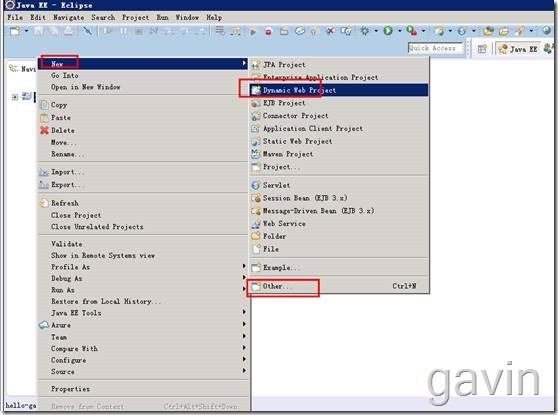The width and height of the screenshot is (558, 415).
Task: Expand the Debug As submenu arrow
Action: (244, 277)
